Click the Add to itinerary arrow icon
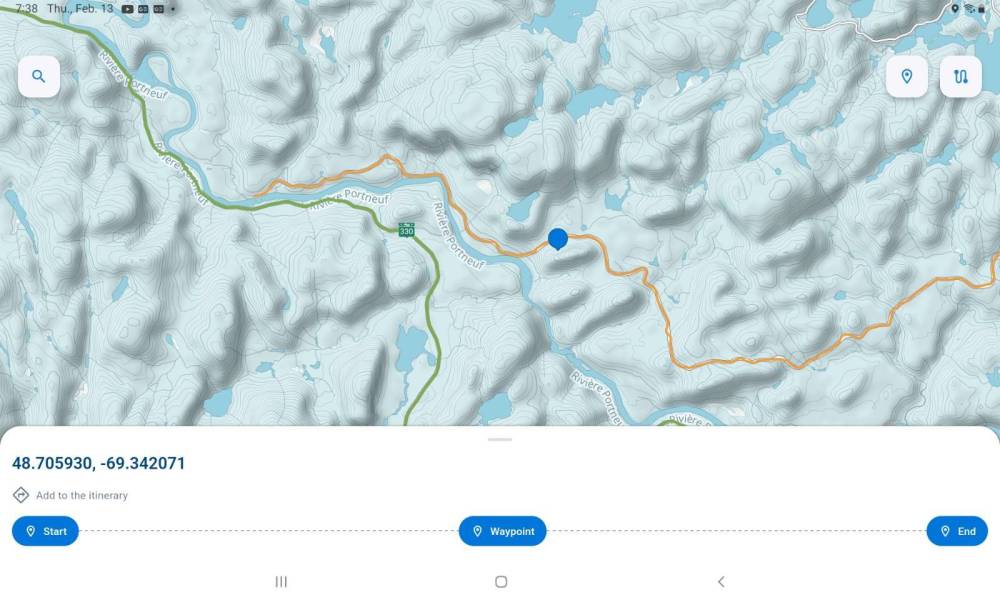This screenshot has width=1000, height=600. click(x=20, y=495)
